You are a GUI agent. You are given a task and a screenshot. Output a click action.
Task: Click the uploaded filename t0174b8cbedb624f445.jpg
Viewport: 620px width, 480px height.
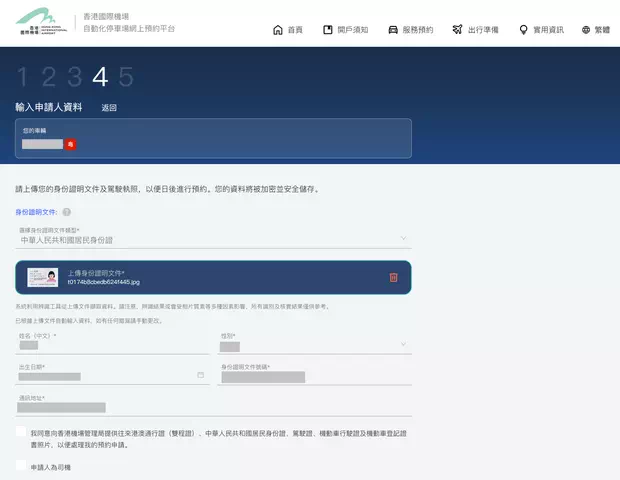coord(104,282)
